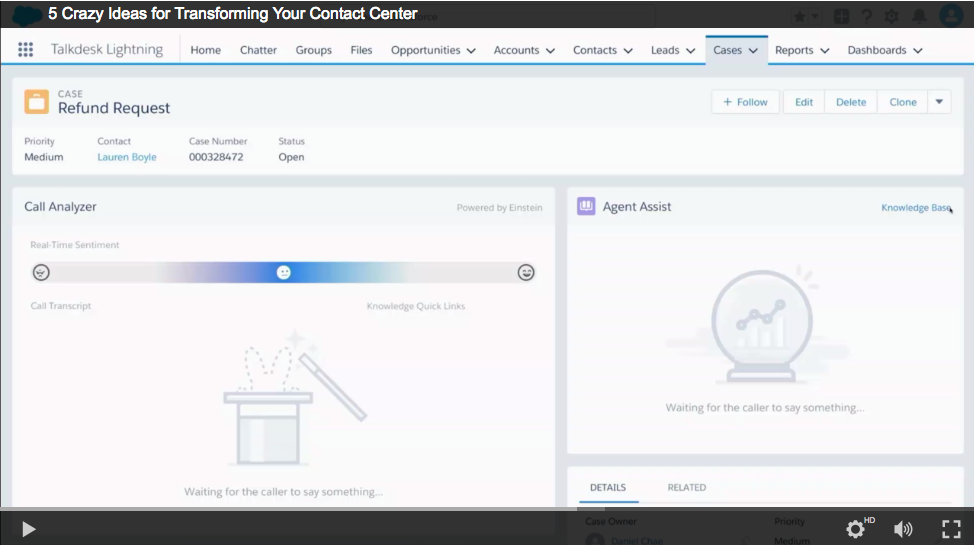Image resolution: width=975 pixels, height=545 pixels.
Task: Click Talkdesk Lightning app name
Action: tap(107, 50)
